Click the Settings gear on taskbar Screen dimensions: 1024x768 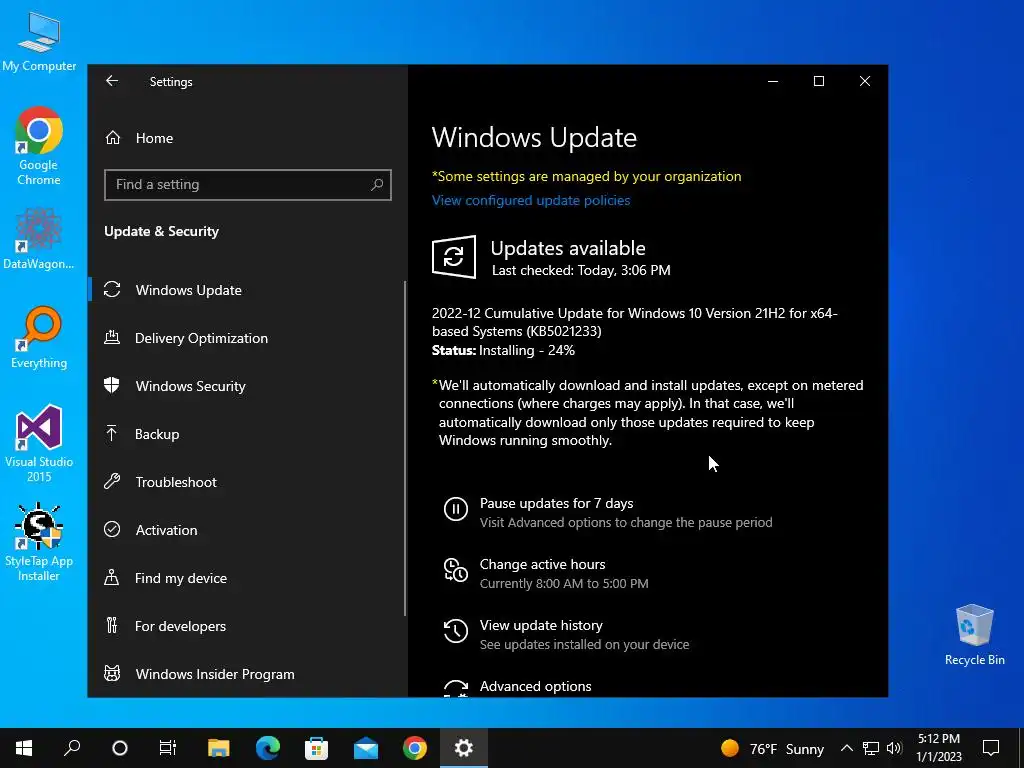coord(464,748)
